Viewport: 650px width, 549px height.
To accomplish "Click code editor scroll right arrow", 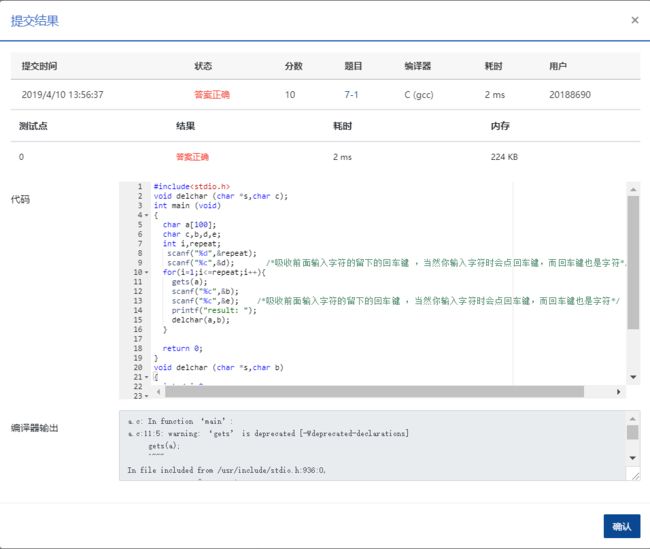I will pyautogui.click(x=618, y=391).
